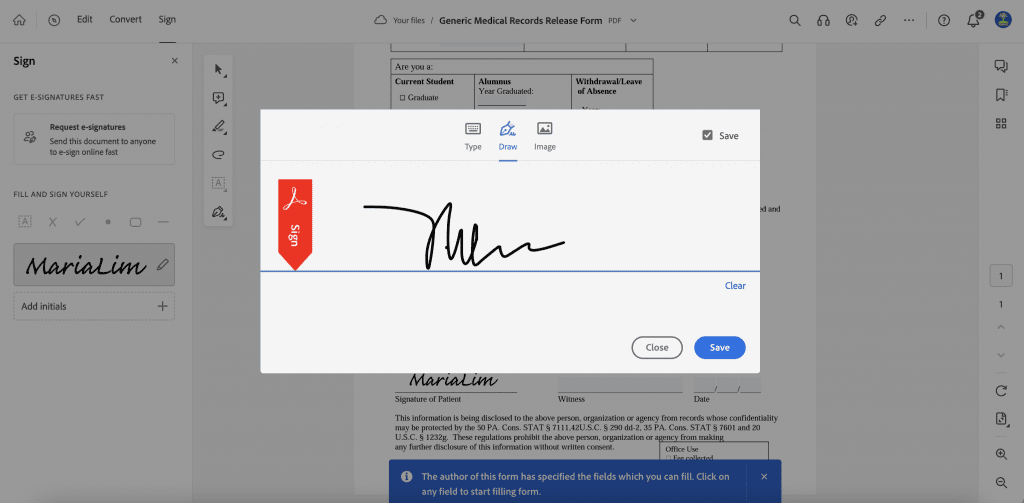Screen dimensions: 1024x503
Task: Copy link icon in the top bar
Action: click(x=880, y=20)
